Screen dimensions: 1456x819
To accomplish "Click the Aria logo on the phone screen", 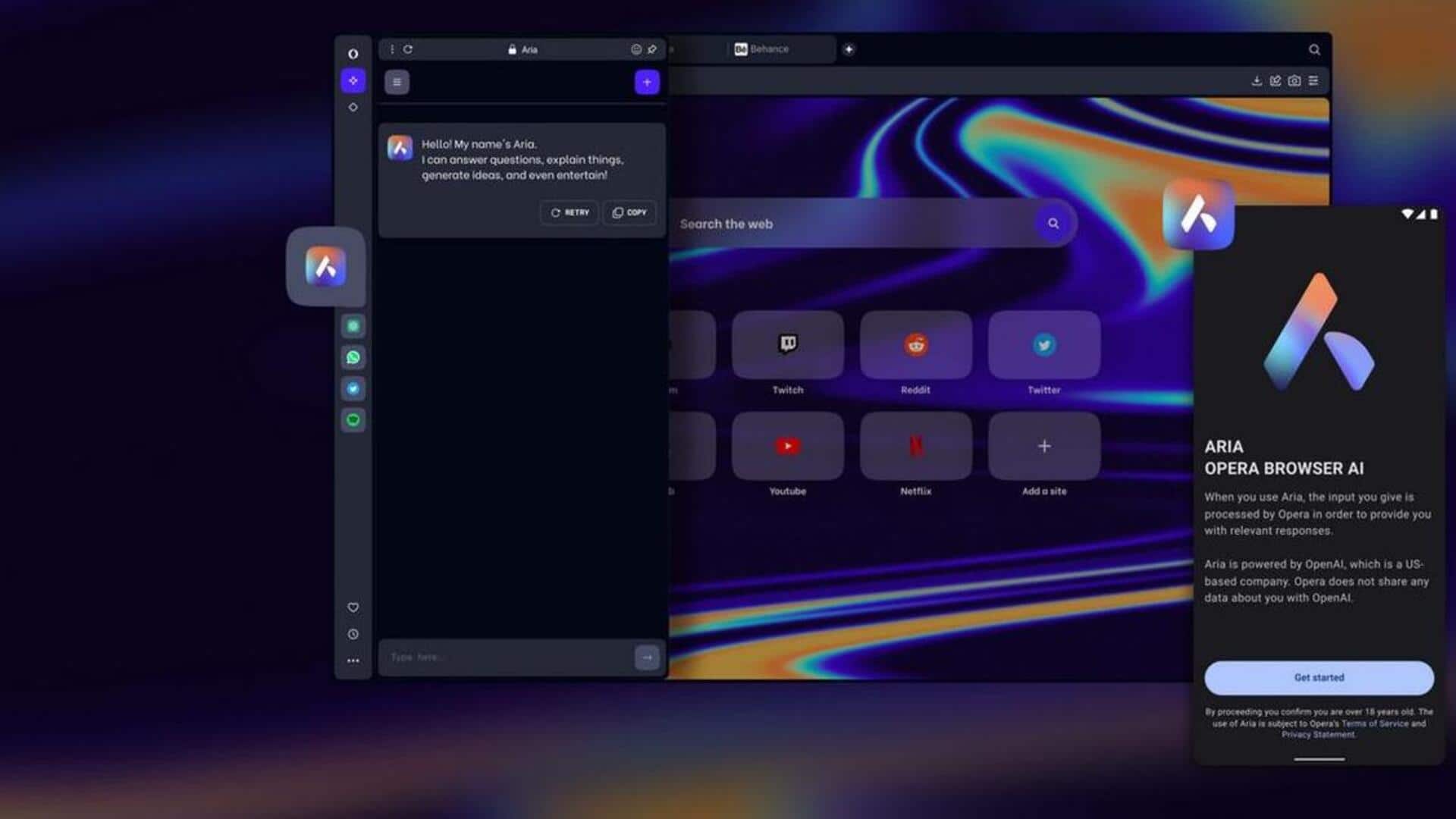I will (1319, 332).
